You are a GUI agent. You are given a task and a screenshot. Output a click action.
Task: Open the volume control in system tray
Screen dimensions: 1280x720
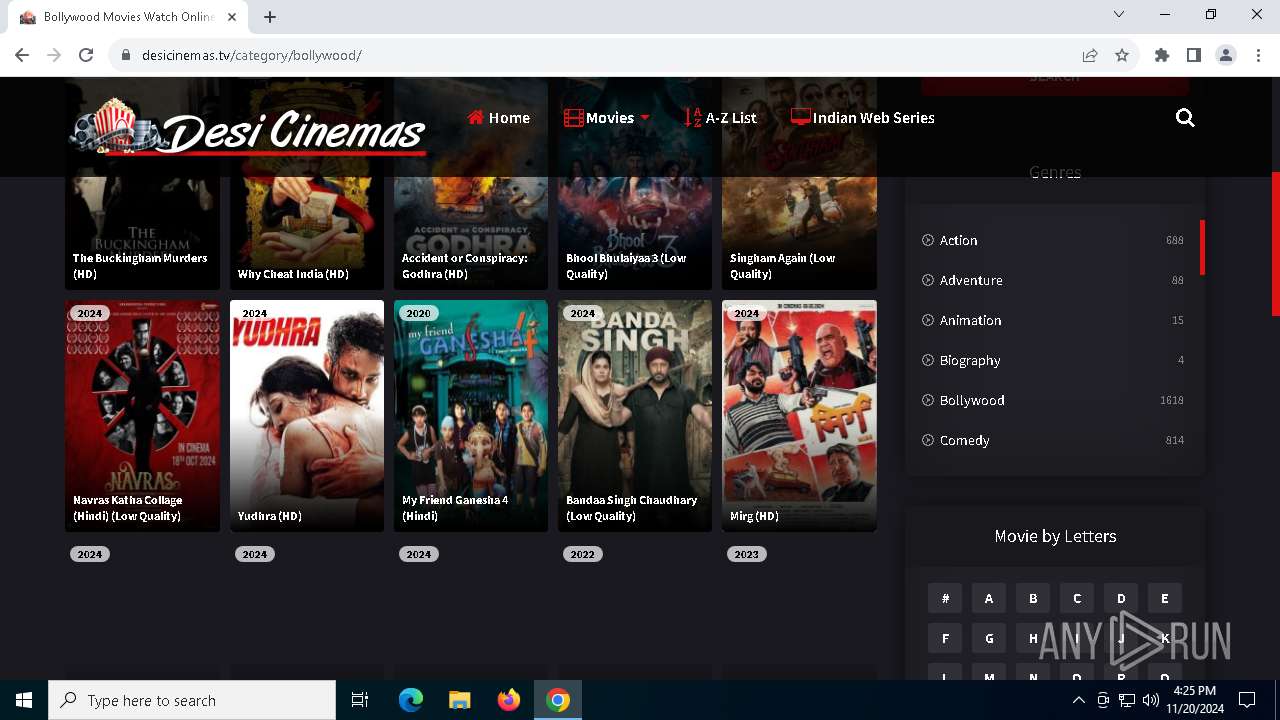1151,700
